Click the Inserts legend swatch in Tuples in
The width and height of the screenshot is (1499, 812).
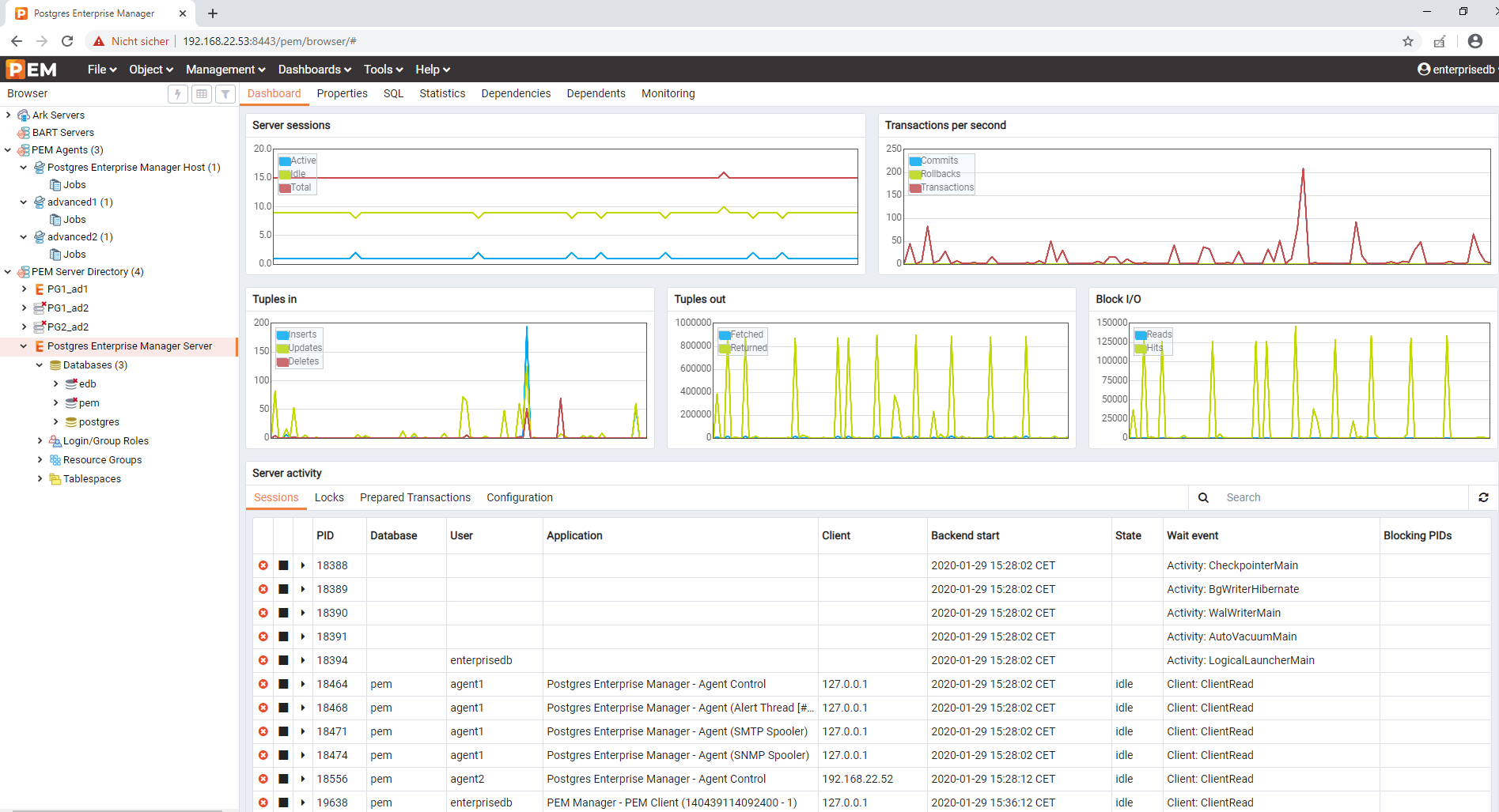point(282,334)
